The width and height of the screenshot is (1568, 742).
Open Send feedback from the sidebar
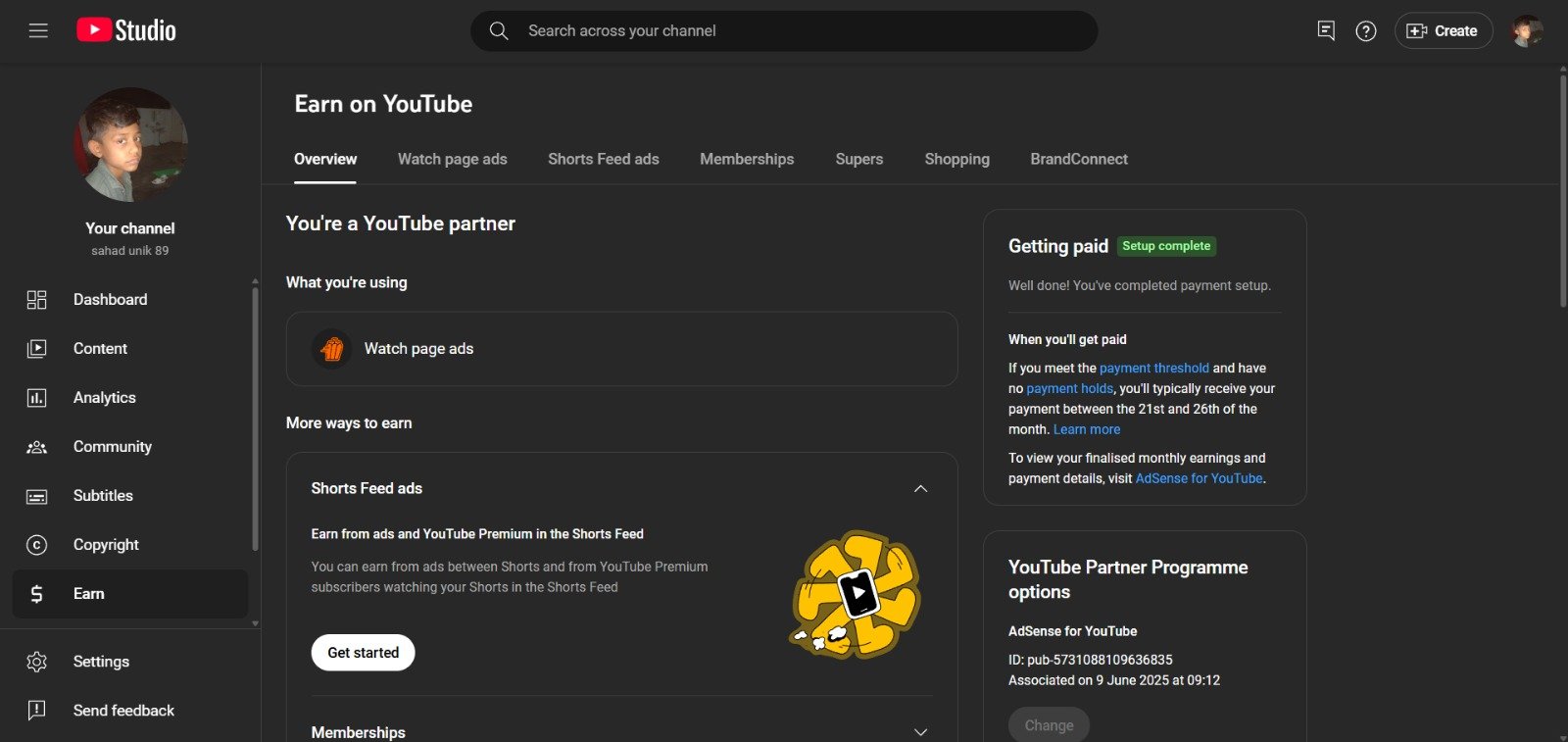130,711
